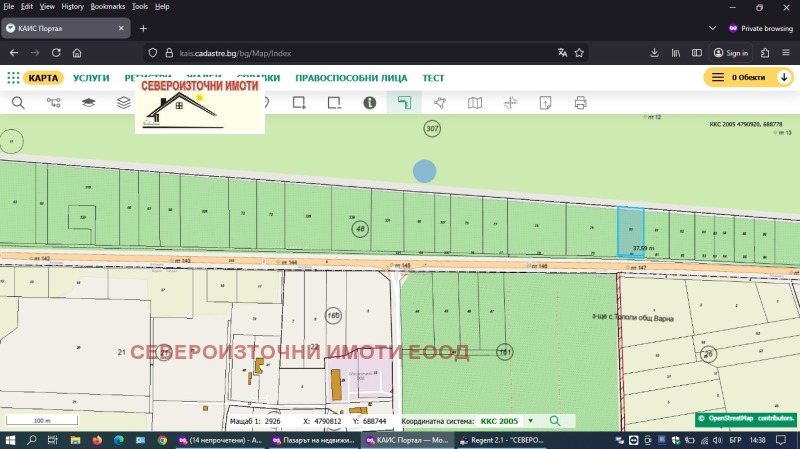Click the print map icon
The width and height of the screenshot is (800, 449).
coord(580,102)
